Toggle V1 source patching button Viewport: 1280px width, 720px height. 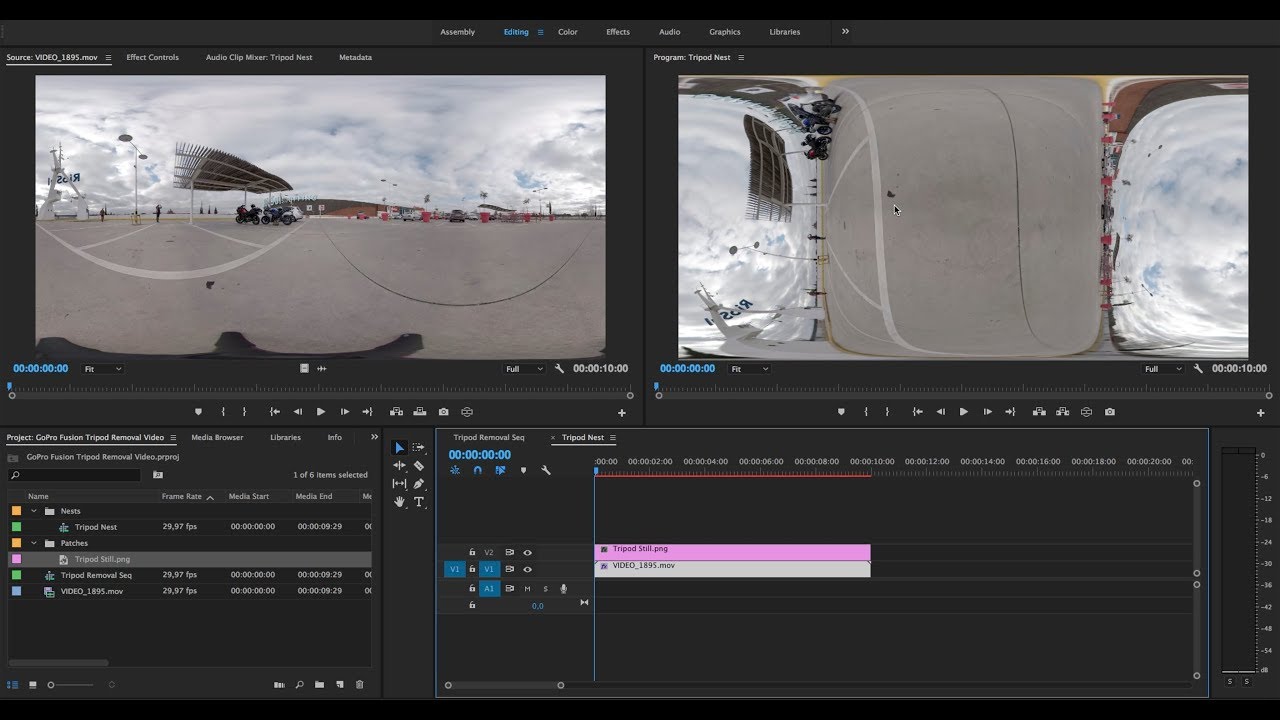(454, 569)
